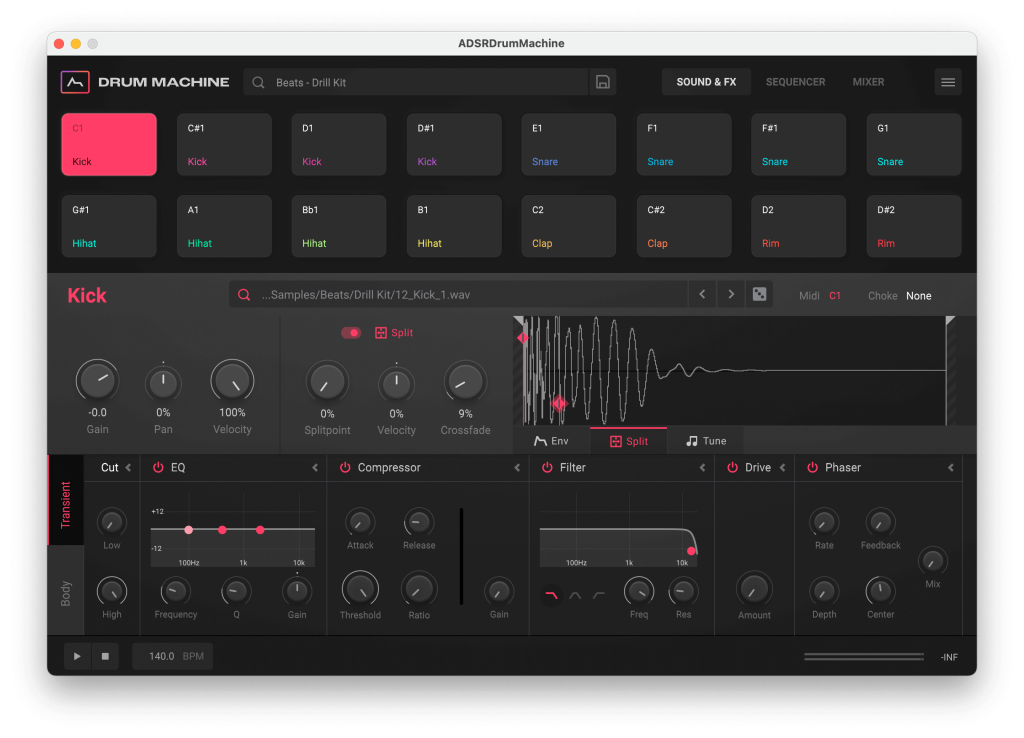
Task: Open the hamburger menu at top right
Action: (x=948, y=82)
